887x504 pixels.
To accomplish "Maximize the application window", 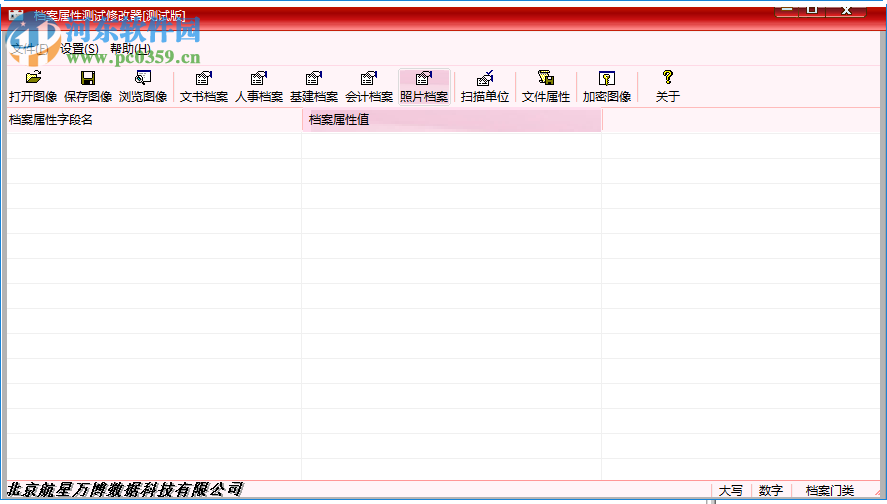I will click(812, 10).
